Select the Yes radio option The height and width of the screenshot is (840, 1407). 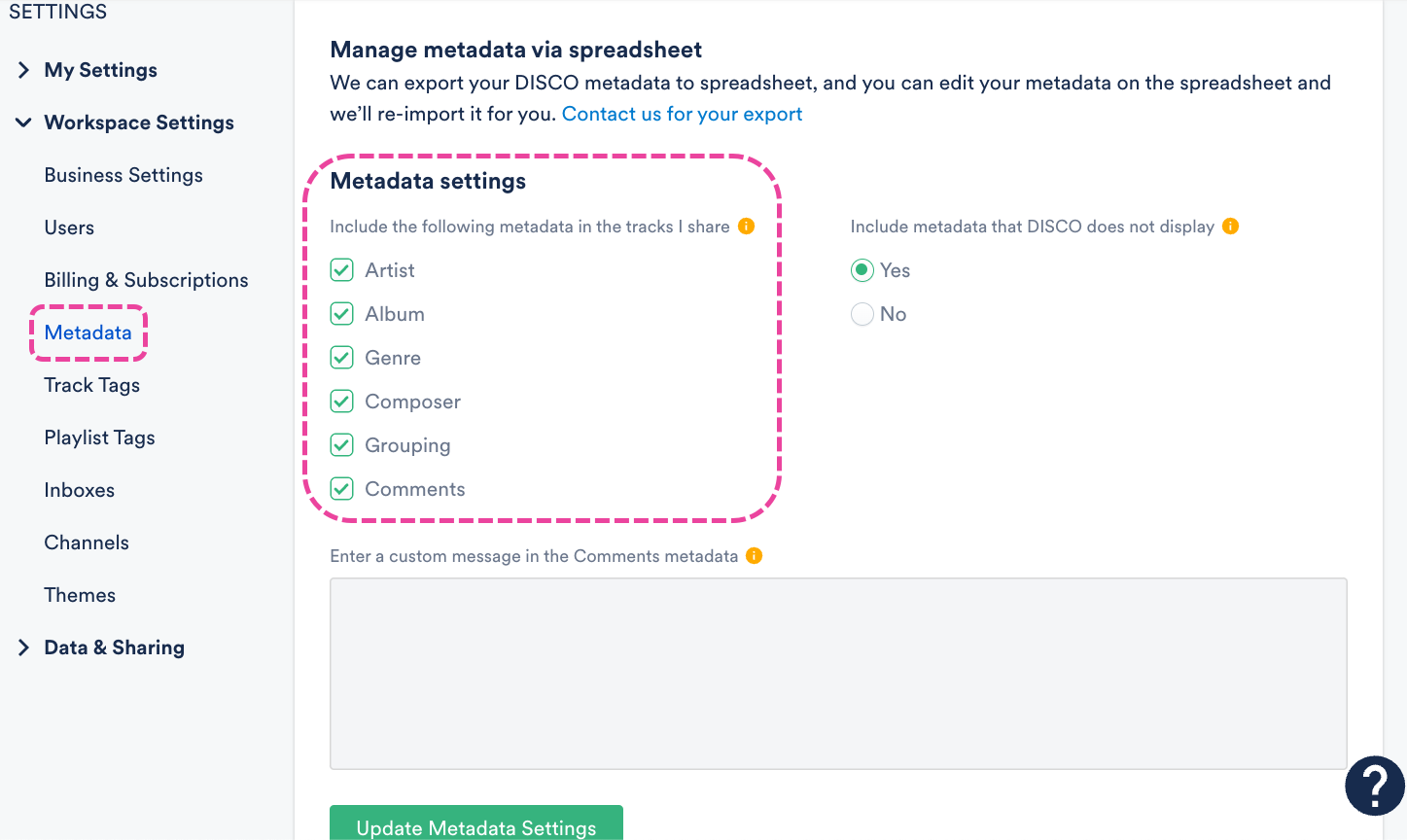click(x=862, y=270)
